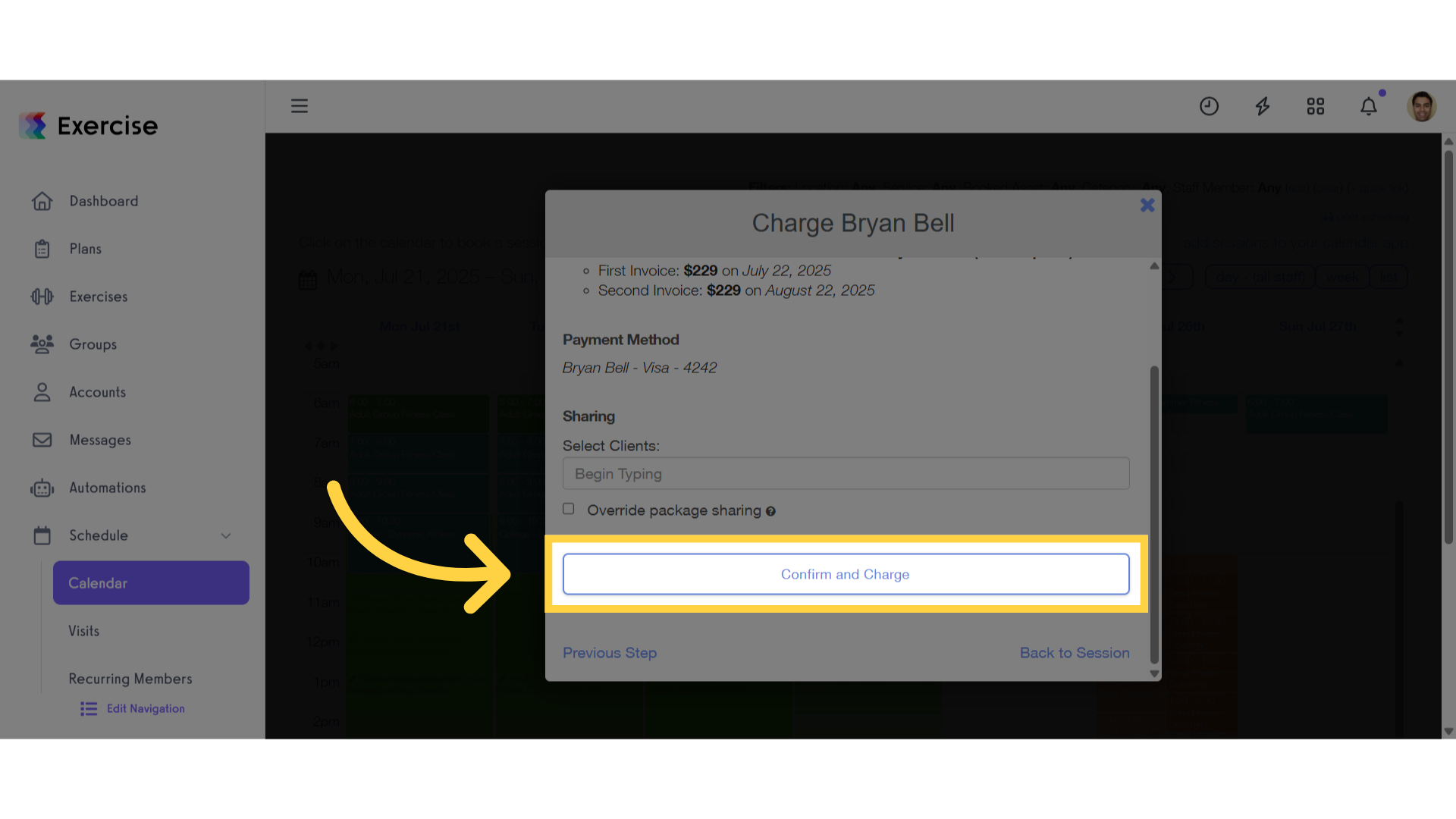
Task: Go to Automations
Action: 108,488
